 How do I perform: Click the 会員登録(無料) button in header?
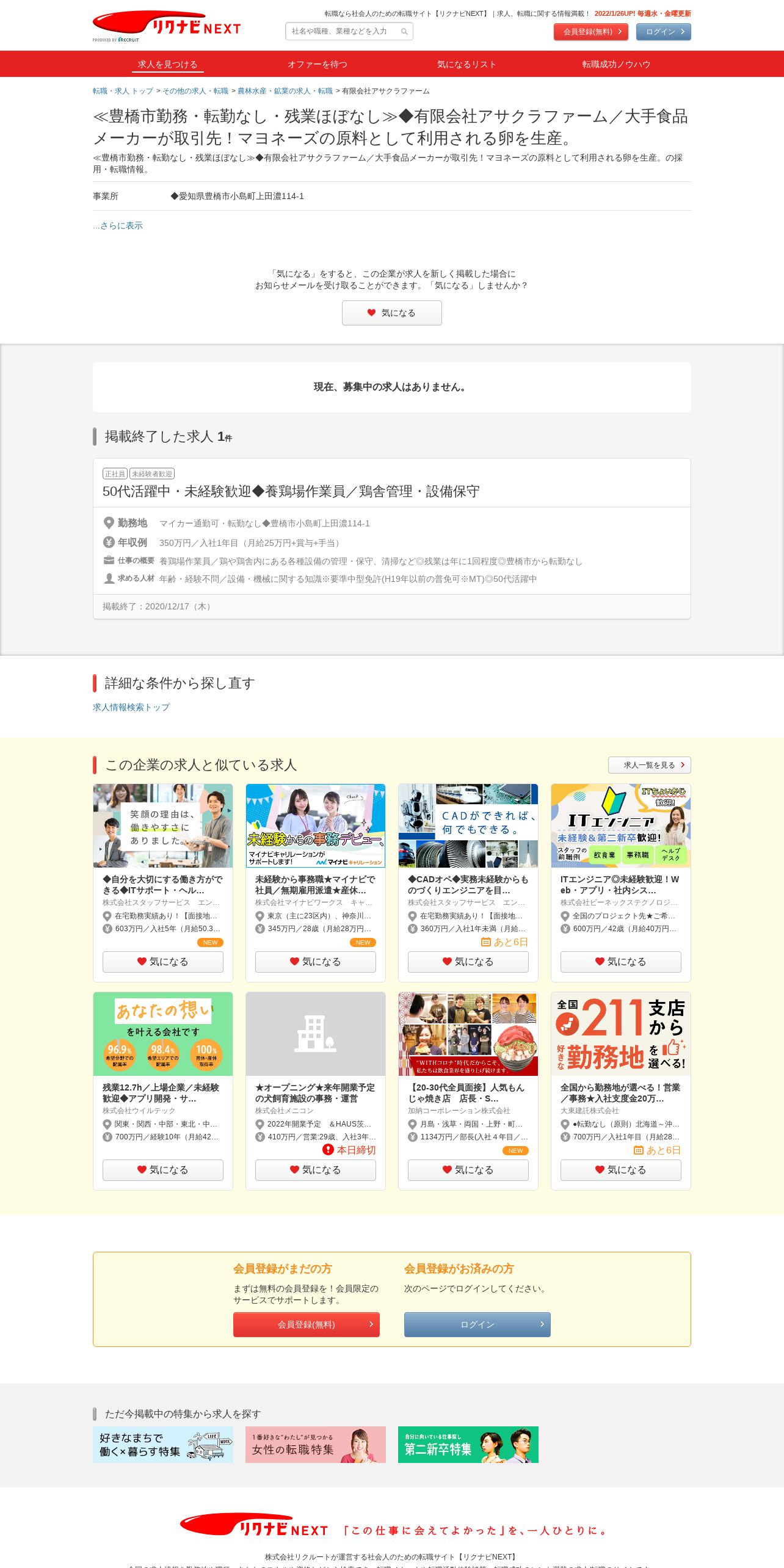[x=591, y=32]
